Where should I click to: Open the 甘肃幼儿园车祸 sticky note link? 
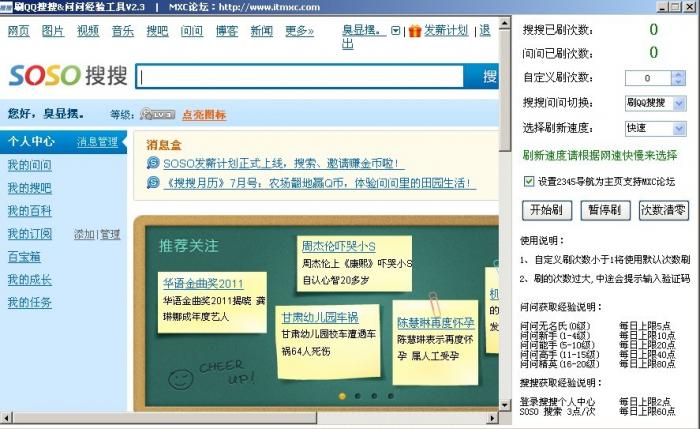[x=320, y=317]
